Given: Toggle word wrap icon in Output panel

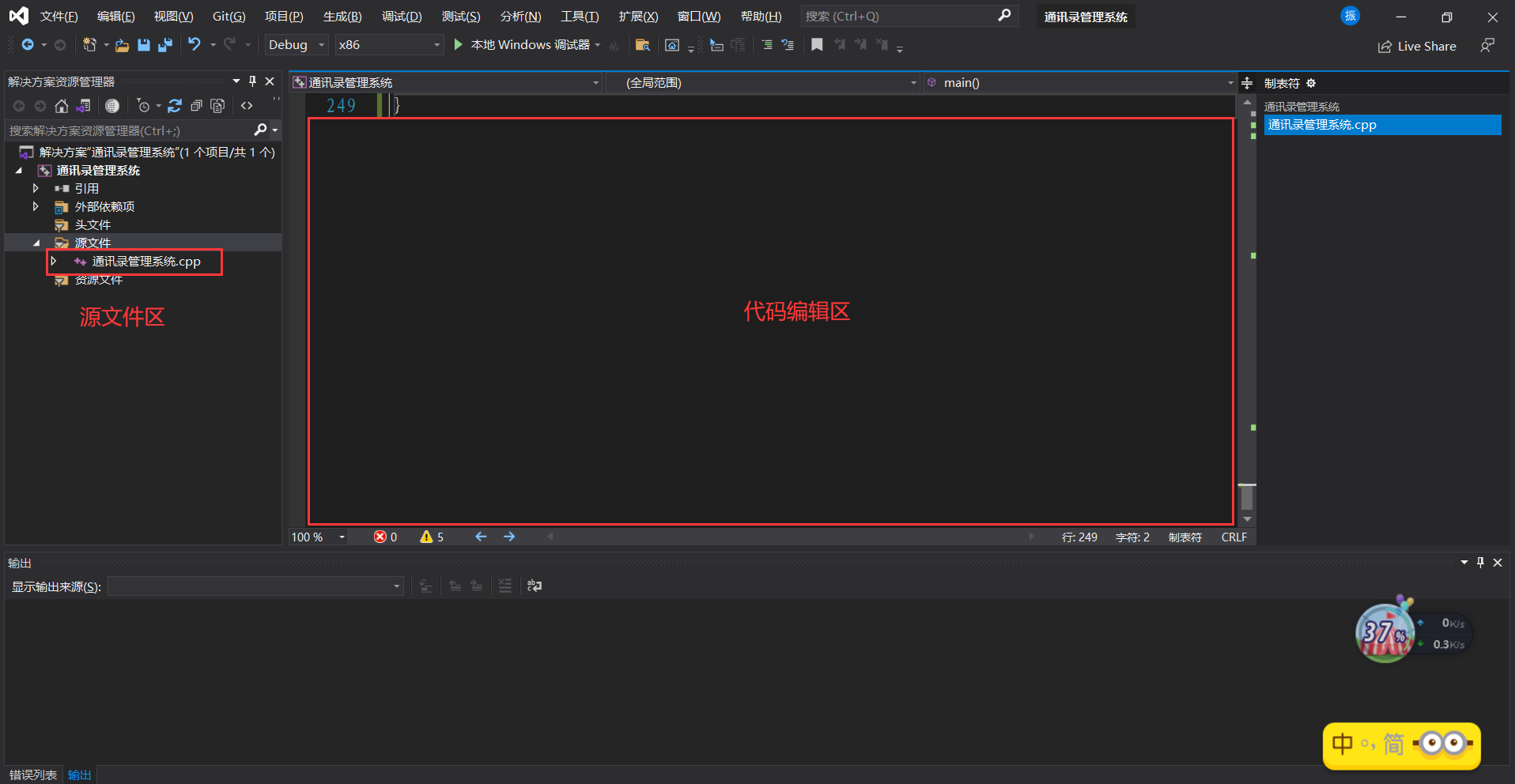Looking at the screenshot, I should tap(535, 586).
